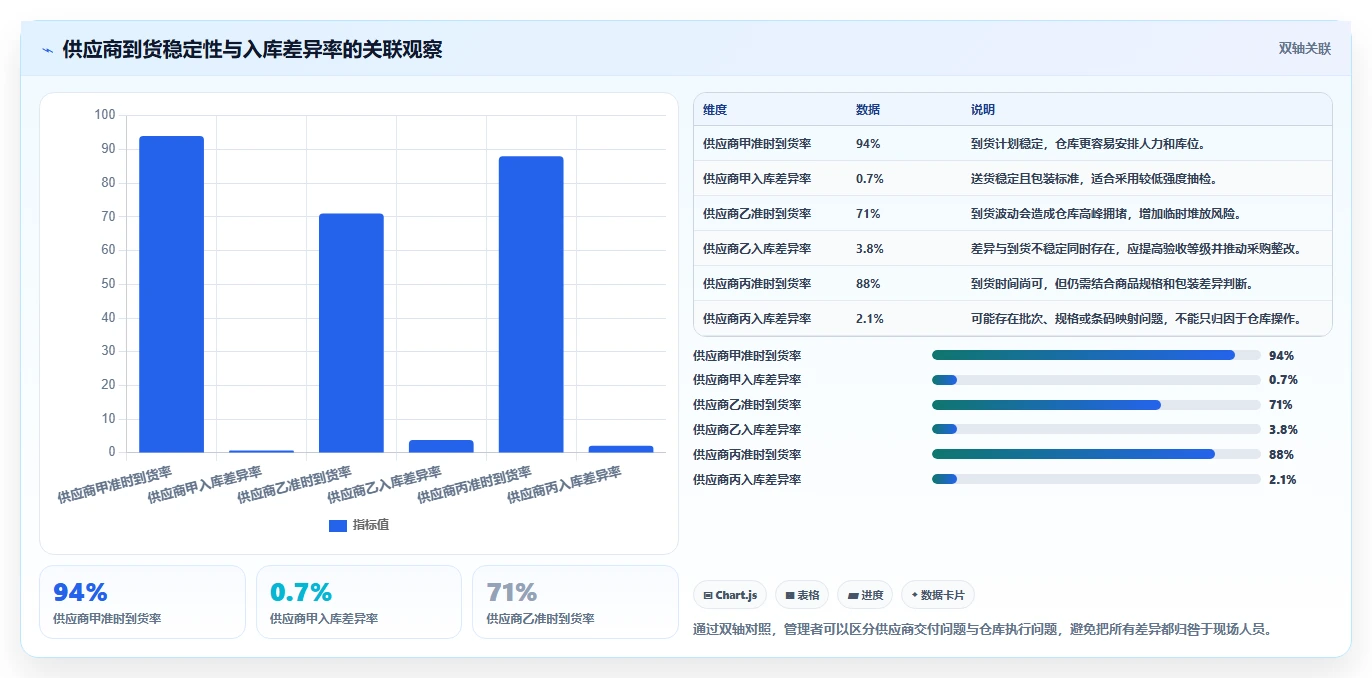
Task: Open the 0.7% 供应商甲入库差异率 data card
Action: click(359, 602)
